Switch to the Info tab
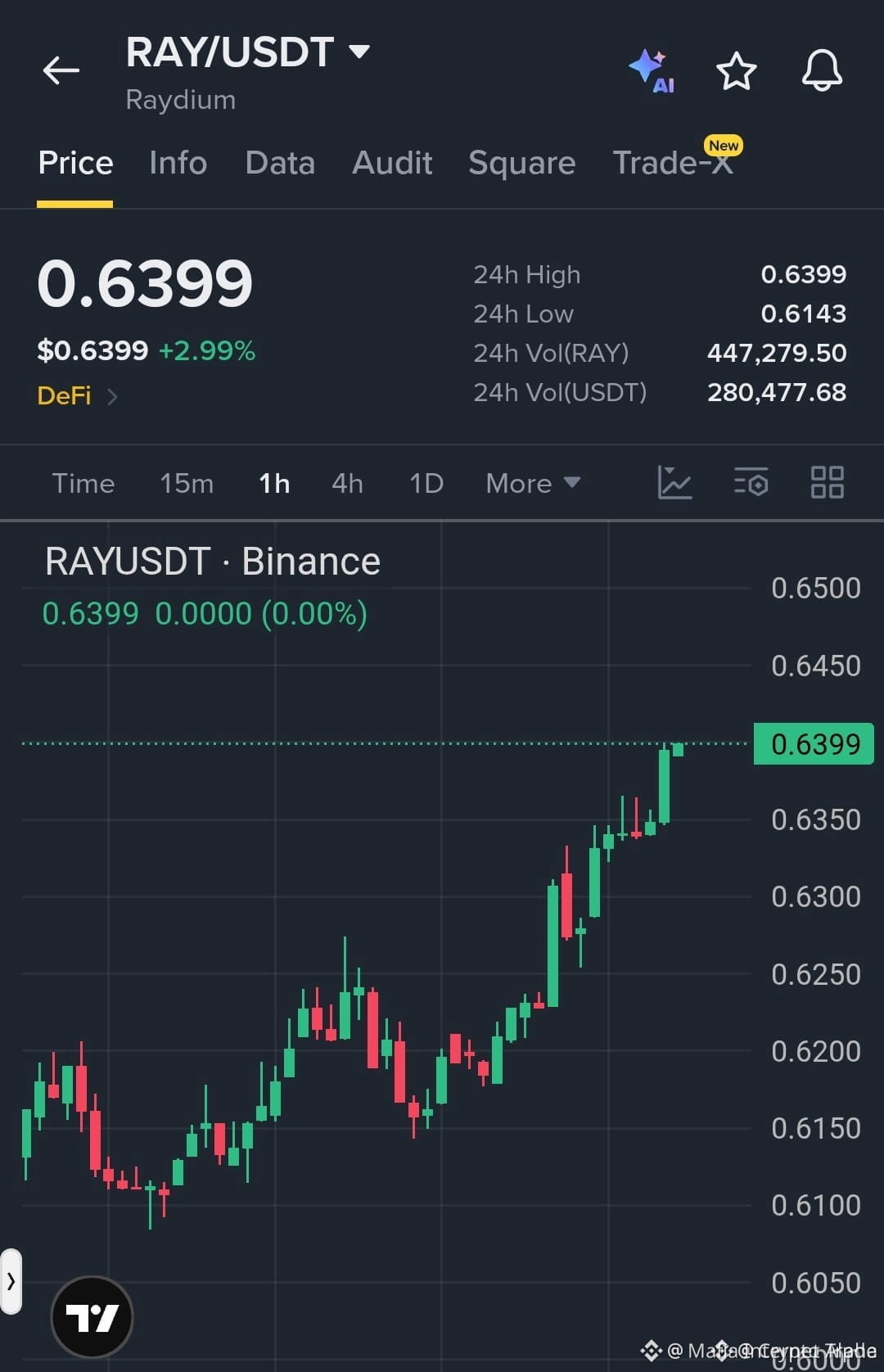 coord(178,163)
